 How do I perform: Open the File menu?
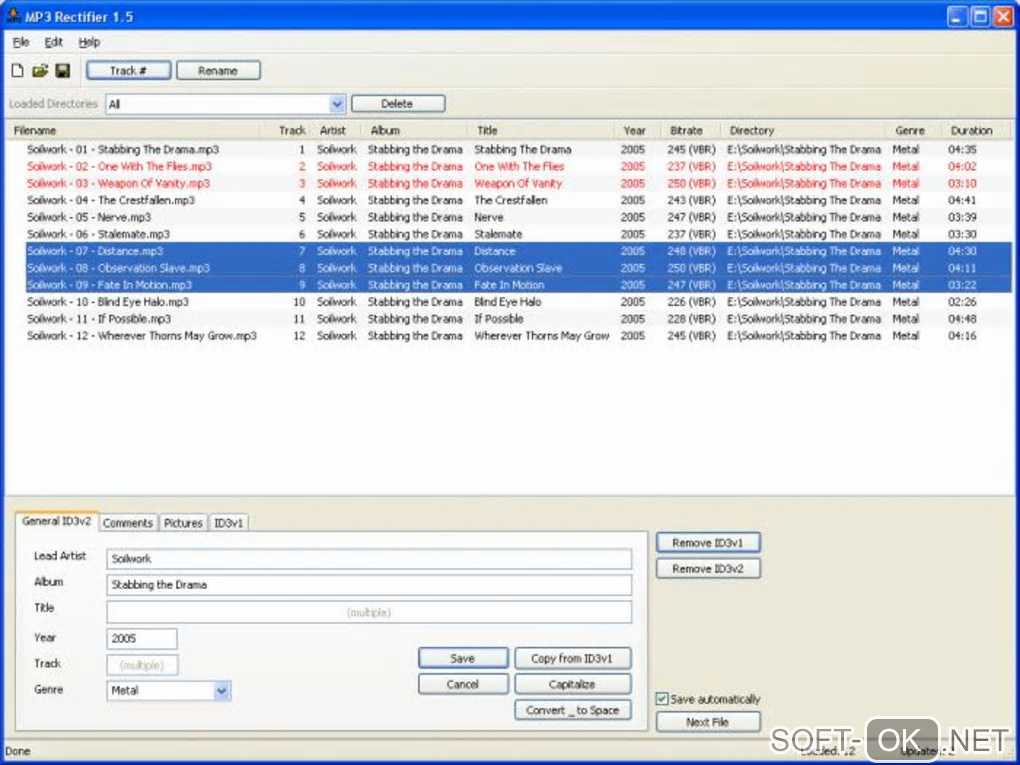point(21,42)
